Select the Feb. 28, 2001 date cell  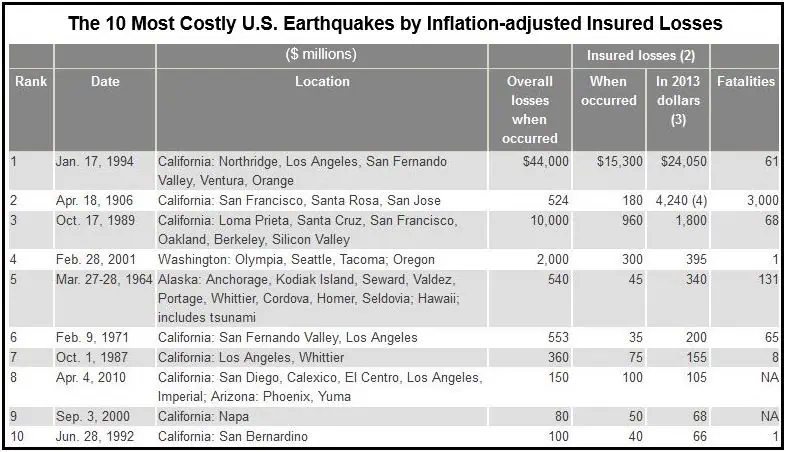click(94, 260)
